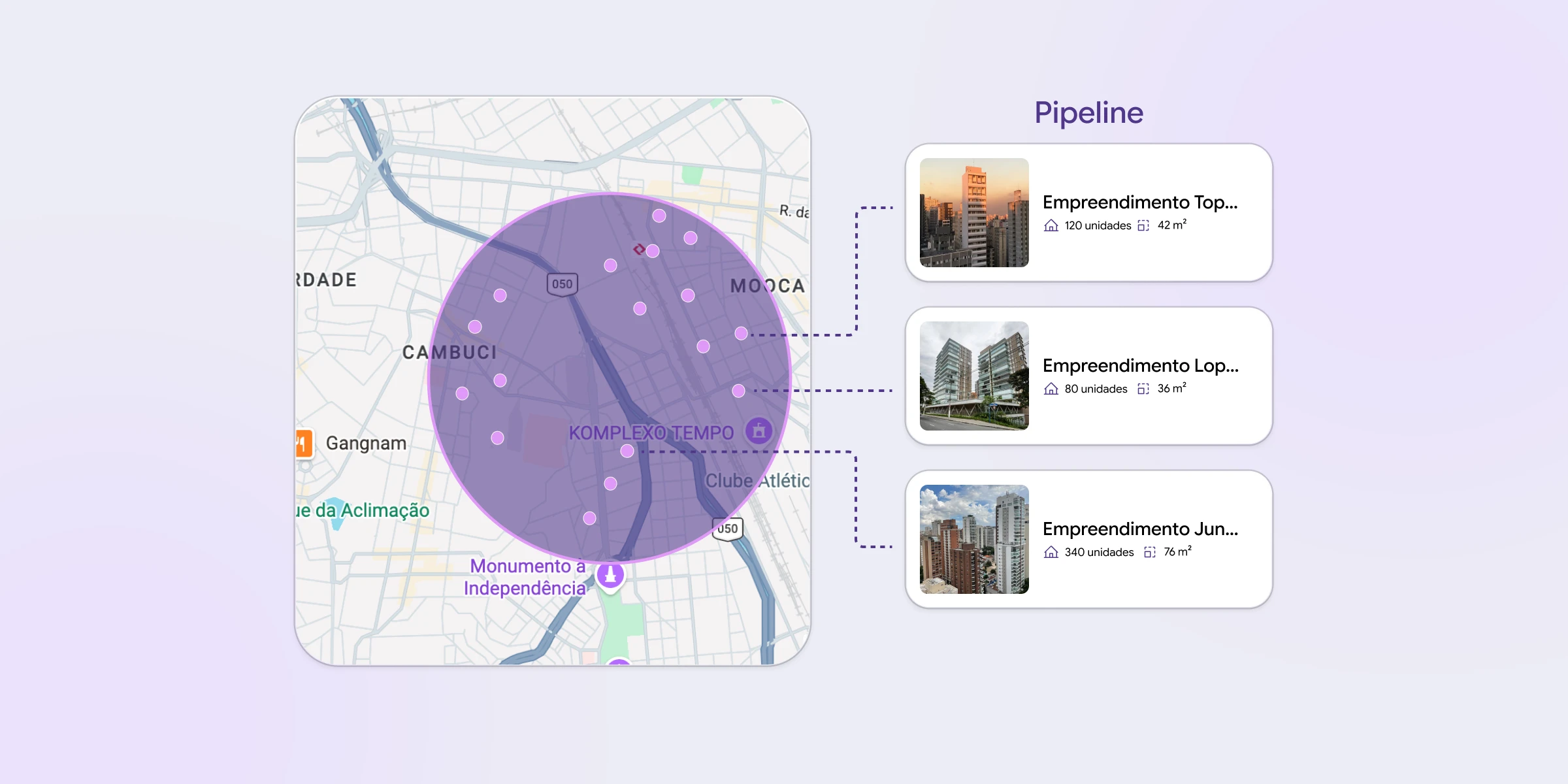Open the Empreendimento Lop... card title
This screenshot has height=784, width=1568.
coord(1140,366)
